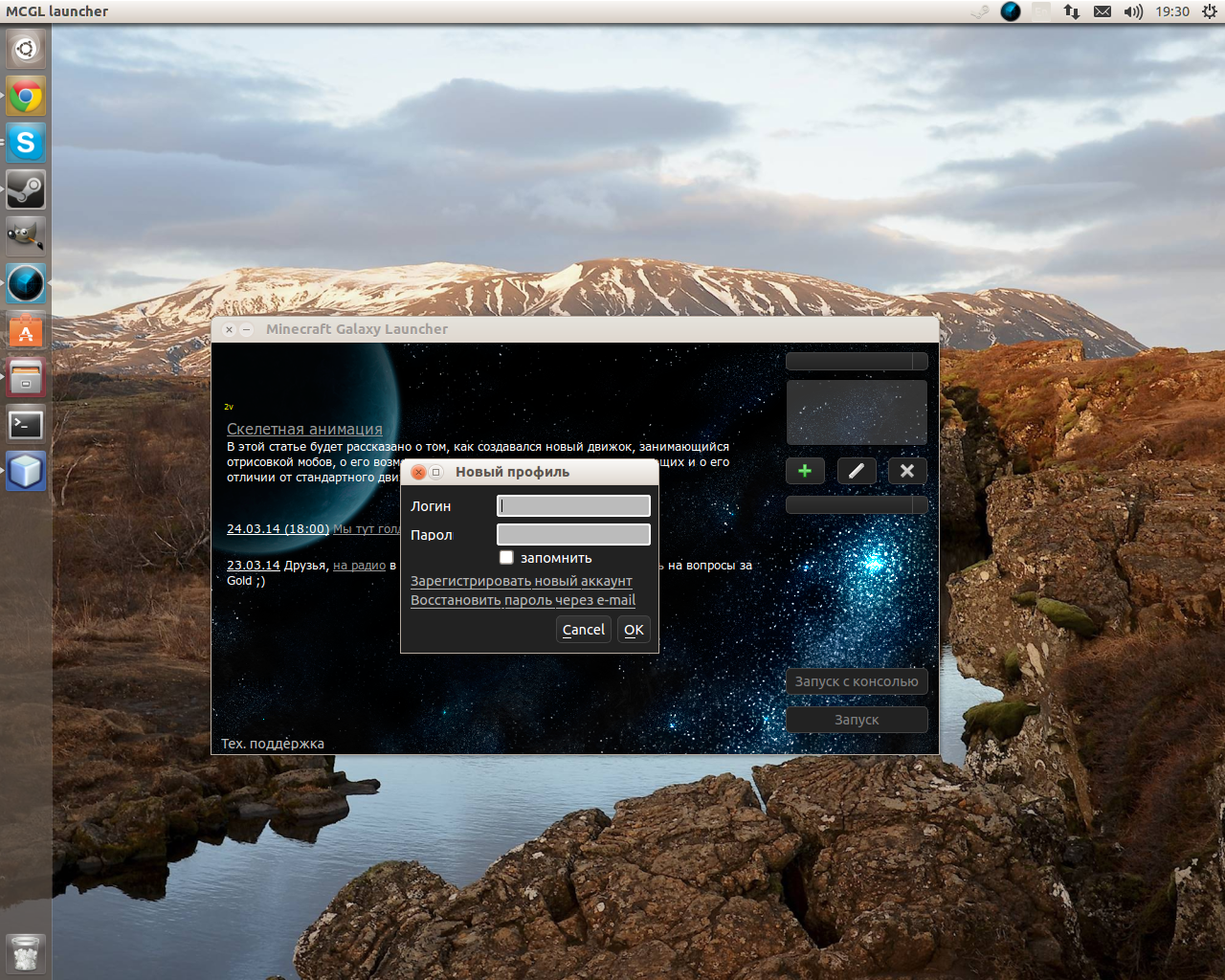Enable the запомнить checkbox

pyautogui.click(x=506, y=558)
